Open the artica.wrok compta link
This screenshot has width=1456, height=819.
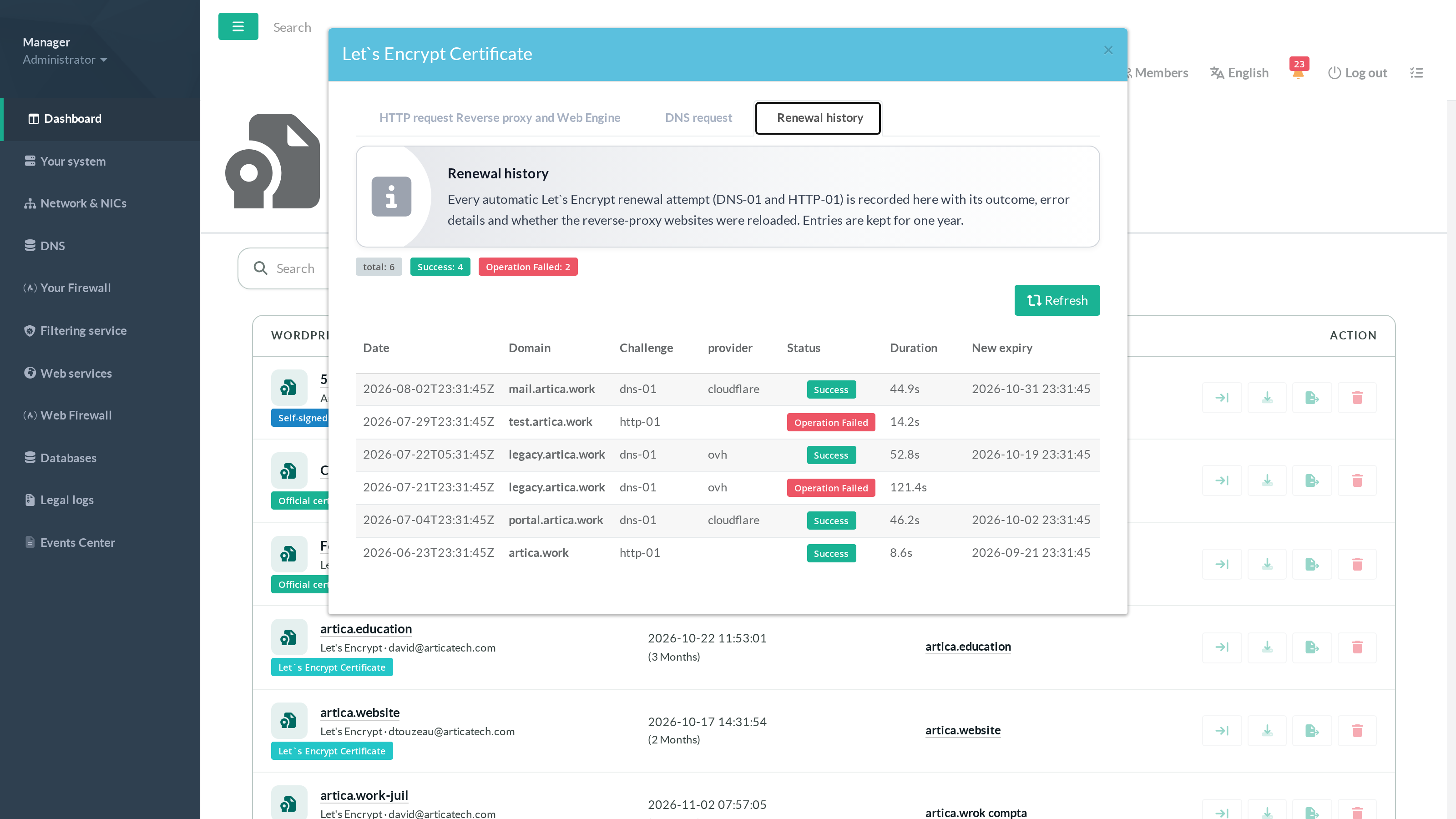point(976,812)
